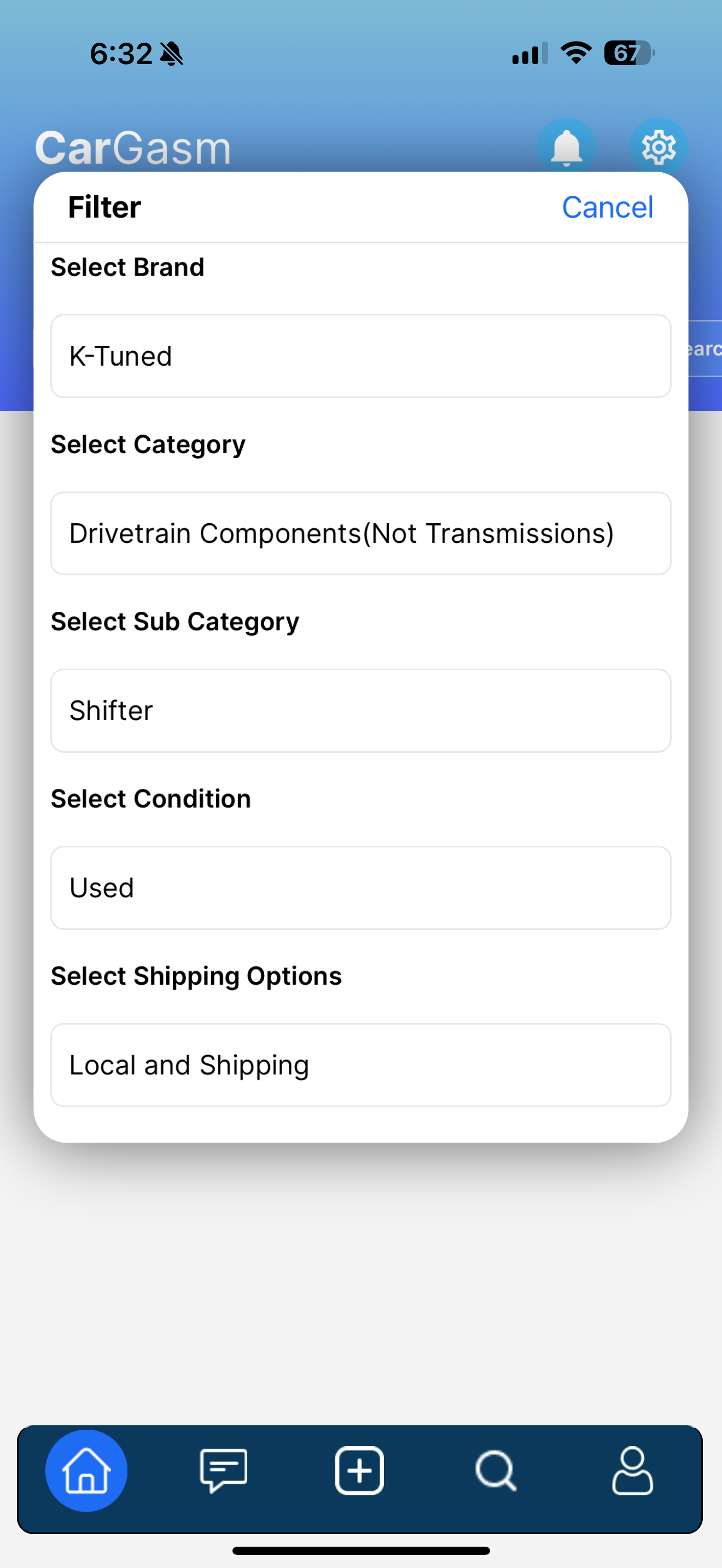Image resolution: width=722 pixels, height=1568 pixels.
Task: Open the Local and Shipping options dropdown
Action: (361, 1064)
